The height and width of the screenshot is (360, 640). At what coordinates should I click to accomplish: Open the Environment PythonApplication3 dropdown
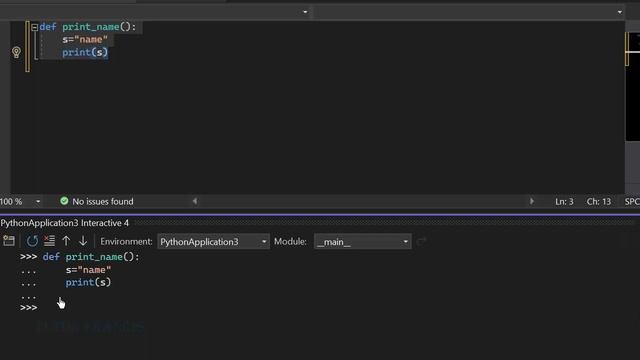[x=213, y=242]
